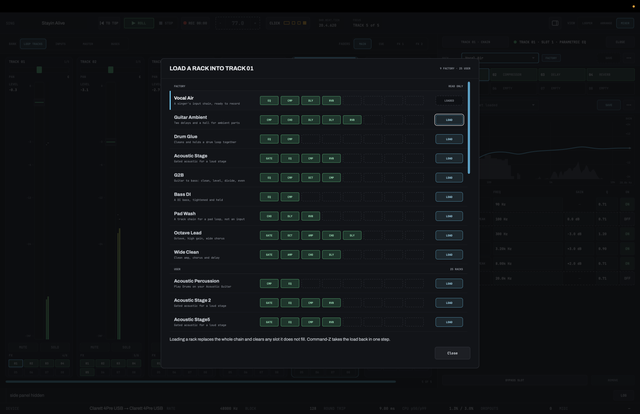Select the Vocal Air rack name
The image size is (640, 414).
pyautogui.click(x=184, y=98)
